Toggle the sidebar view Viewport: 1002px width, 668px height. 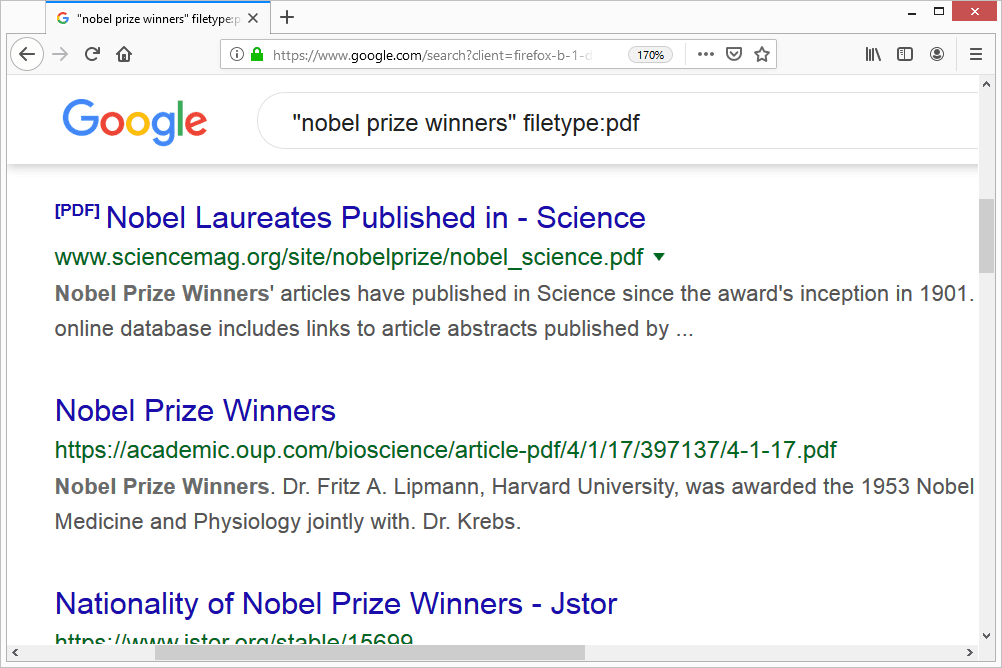point(905,55)
